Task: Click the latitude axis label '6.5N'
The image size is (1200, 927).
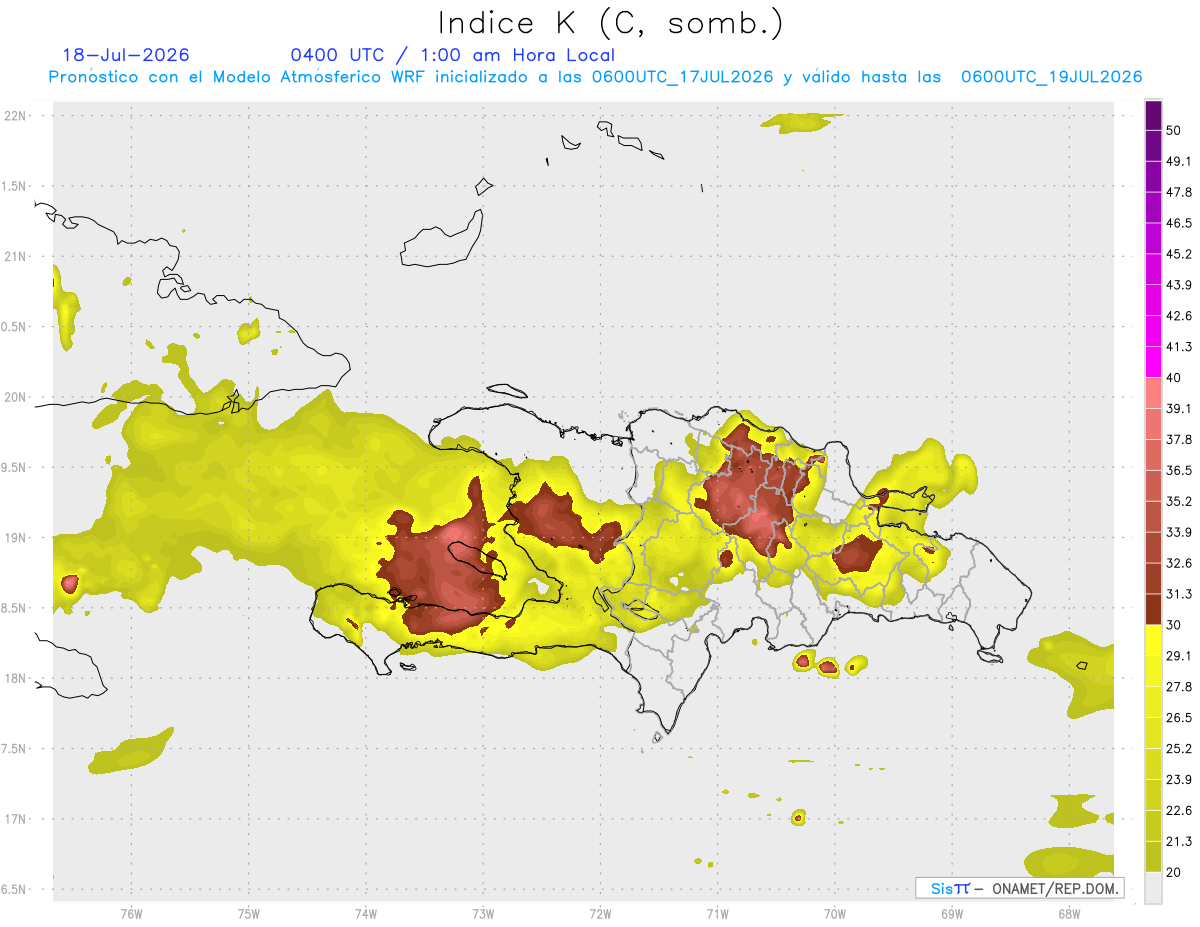Action: [x=15, y=889]
